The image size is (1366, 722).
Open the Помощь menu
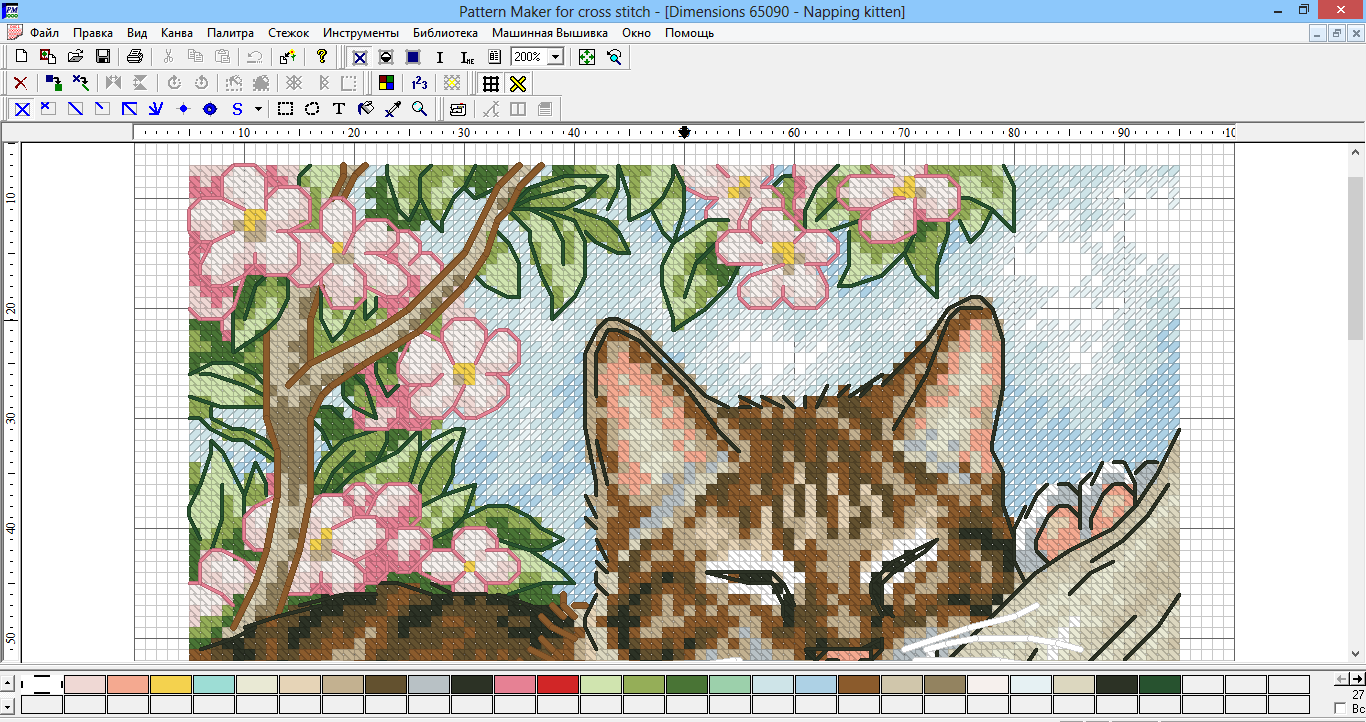[x=689, y=33]
